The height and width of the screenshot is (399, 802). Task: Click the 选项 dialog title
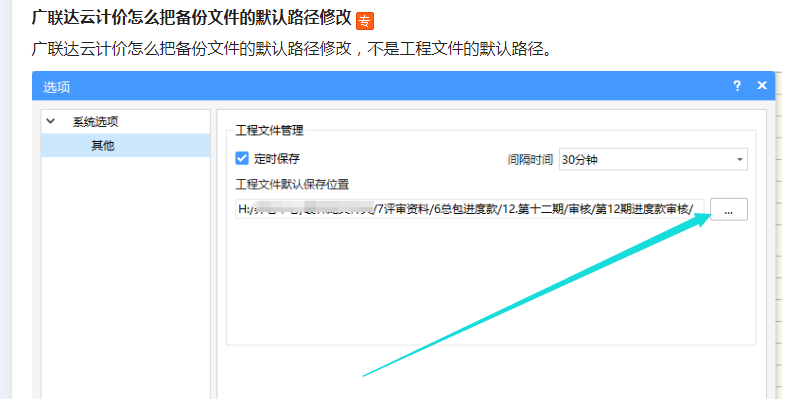(57, 87)
